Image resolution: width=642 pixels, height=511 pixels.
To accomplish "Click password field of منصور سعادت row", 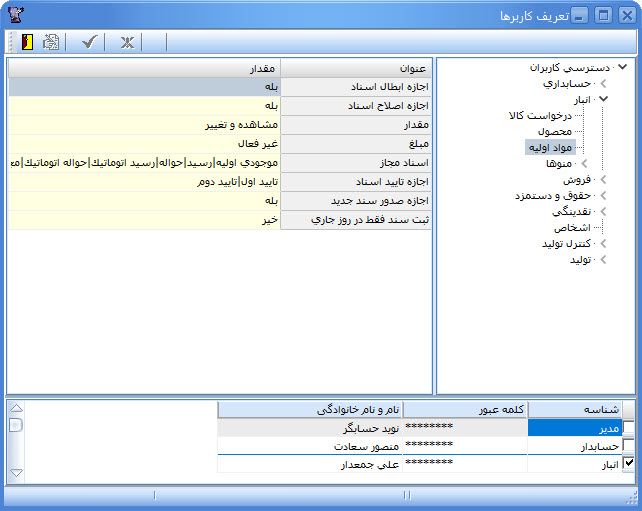I will 429,445.
